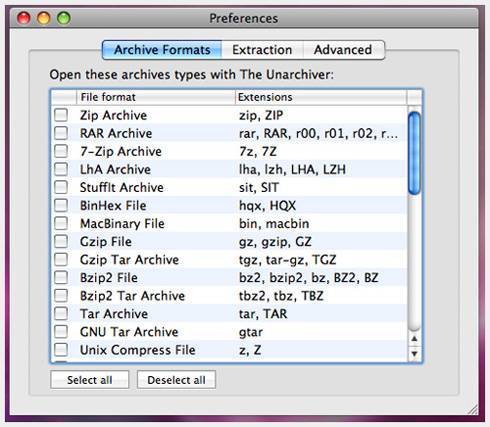Select the 'LhA Archive' row text

(115, 169)
